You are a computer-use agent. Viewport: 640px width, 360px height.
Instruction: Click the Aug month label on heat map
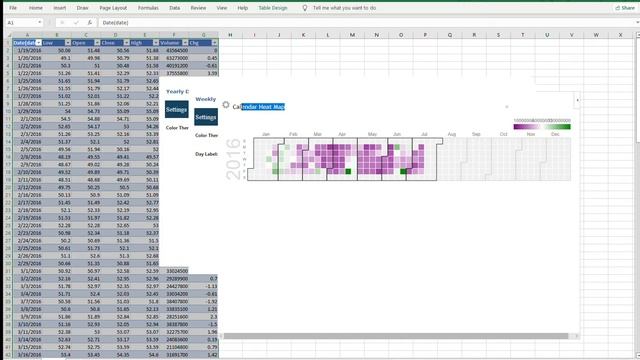[451, 134]
